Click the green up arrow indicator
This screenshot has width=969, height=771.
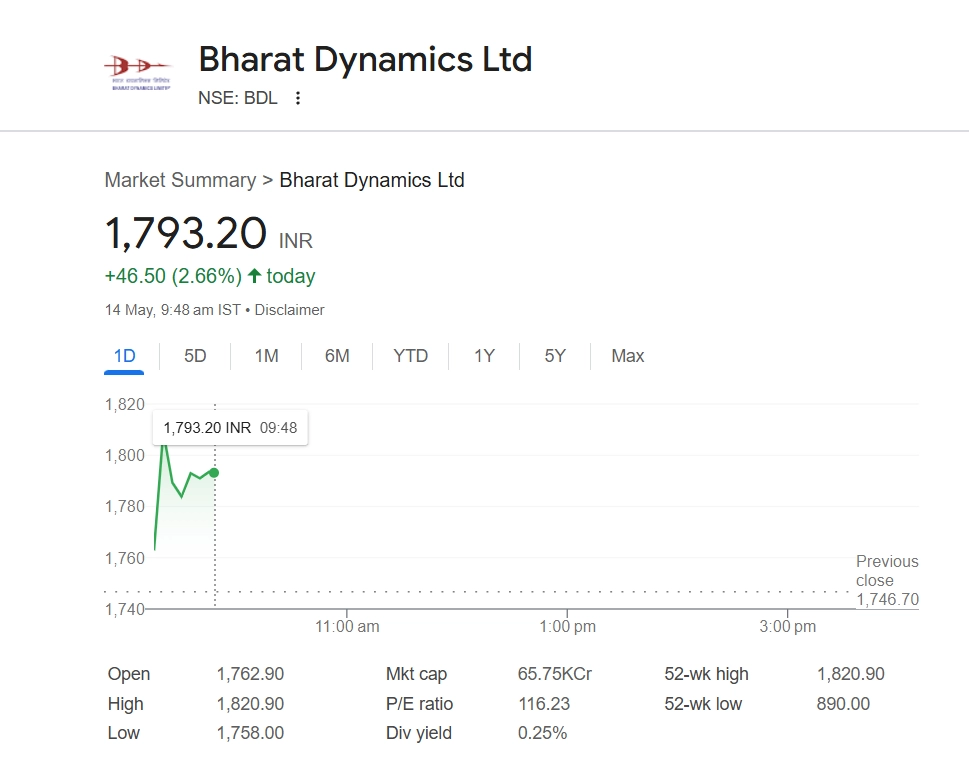(x=254, y=276)
